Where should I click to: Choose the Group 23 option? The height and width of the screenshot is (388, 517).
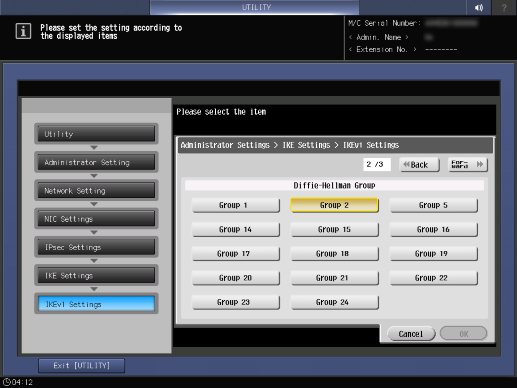click(236, 303)
